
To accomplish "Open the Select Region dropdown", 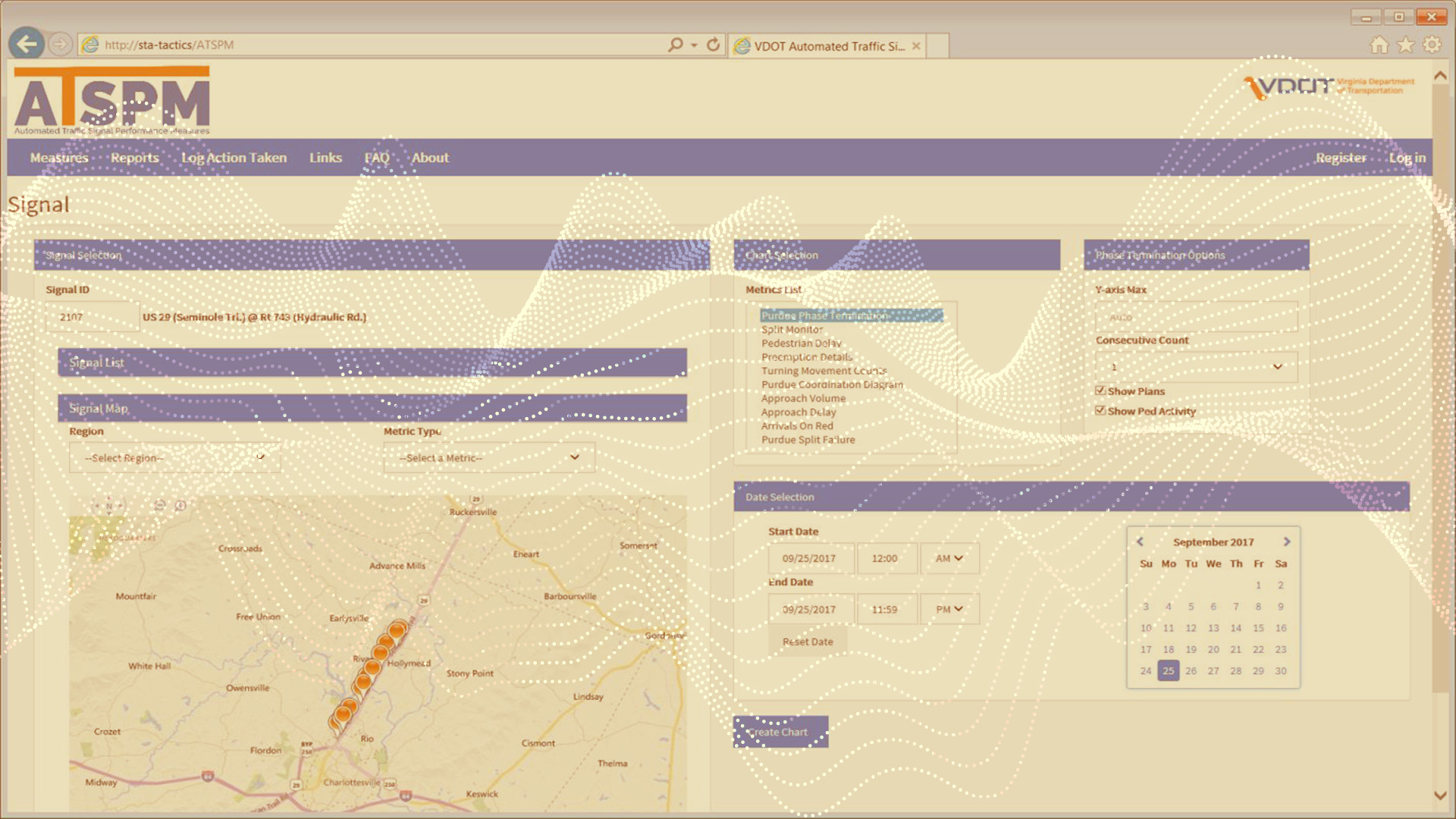I will [x=174, y=457].
